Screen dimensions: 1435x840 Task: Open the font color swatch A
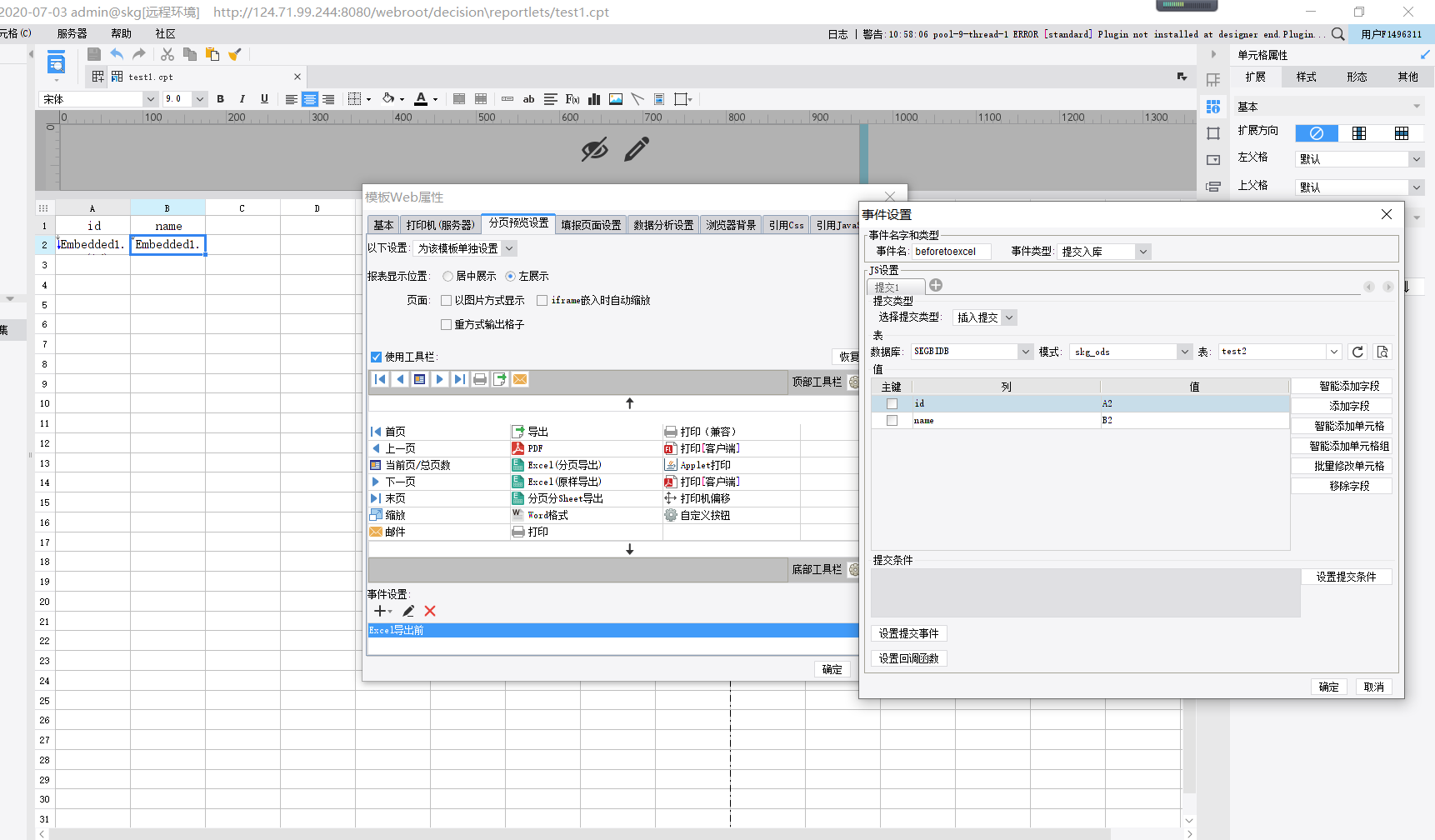coord(421,99)
